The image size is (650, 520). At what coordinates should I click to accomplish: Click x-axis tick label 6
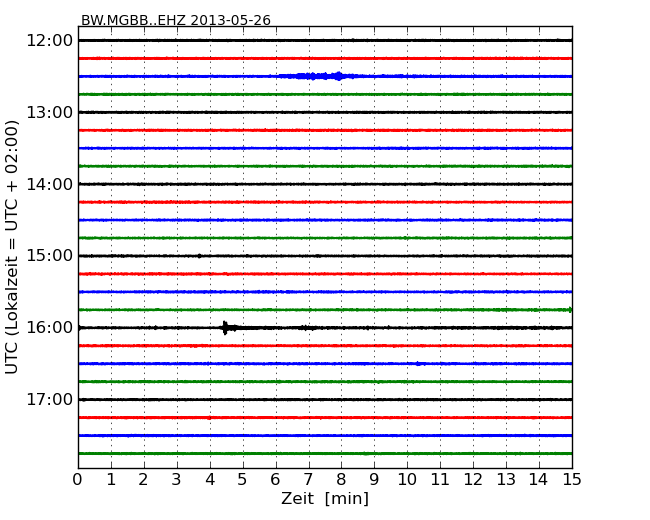(x=275, y=480)
